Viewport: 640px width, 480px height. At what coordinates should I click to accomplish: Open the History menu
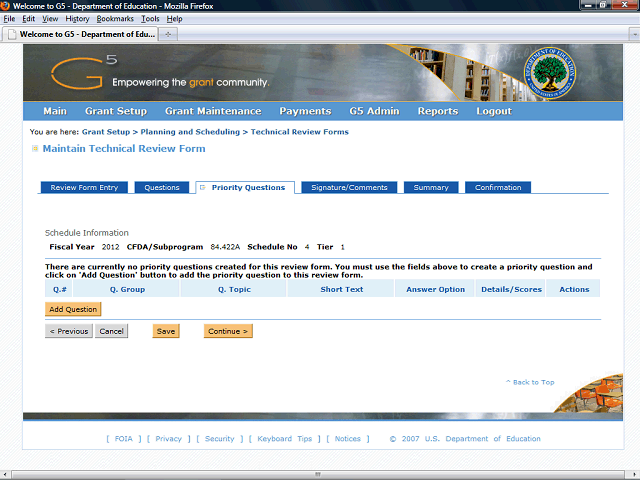77,19
